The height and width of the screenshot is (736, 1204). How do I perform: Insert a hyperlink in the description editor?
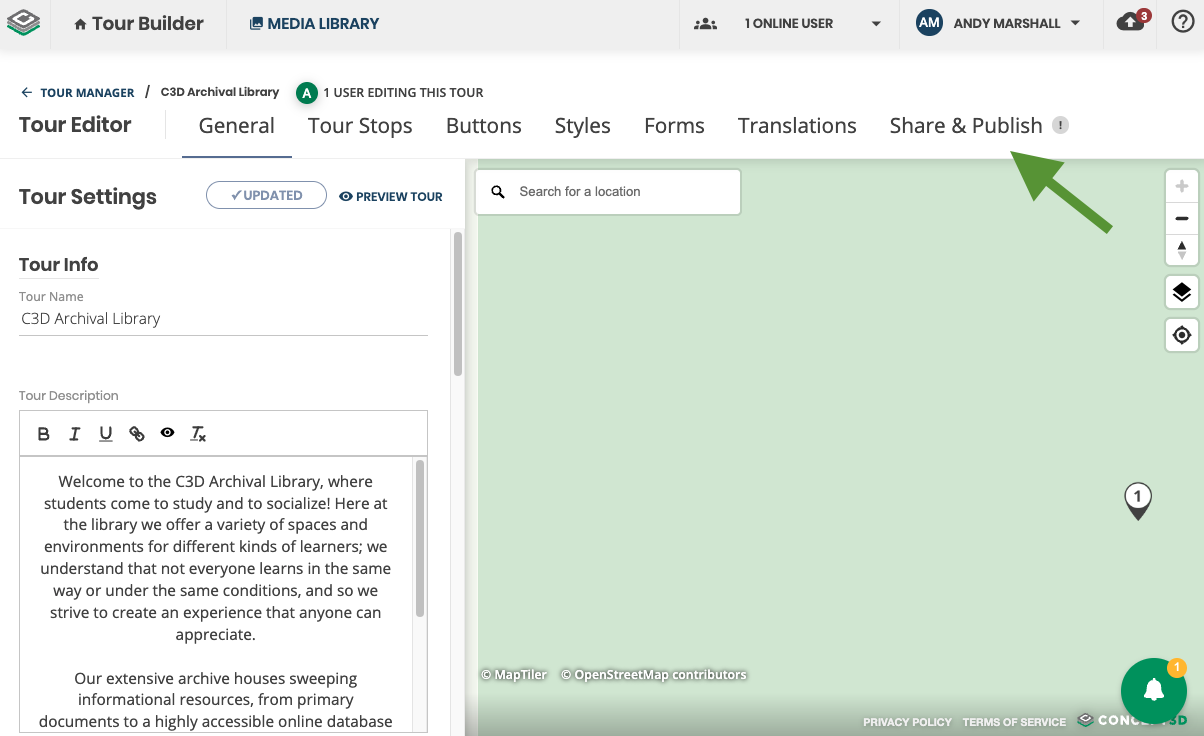click(136, 433)
